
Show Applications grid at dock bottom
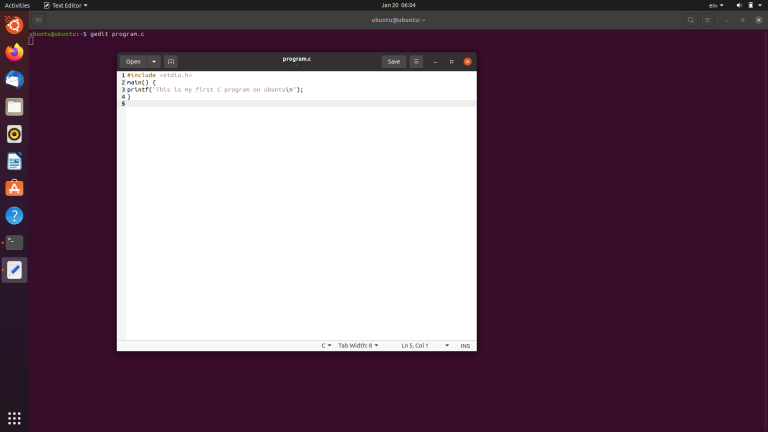point(14,418)
